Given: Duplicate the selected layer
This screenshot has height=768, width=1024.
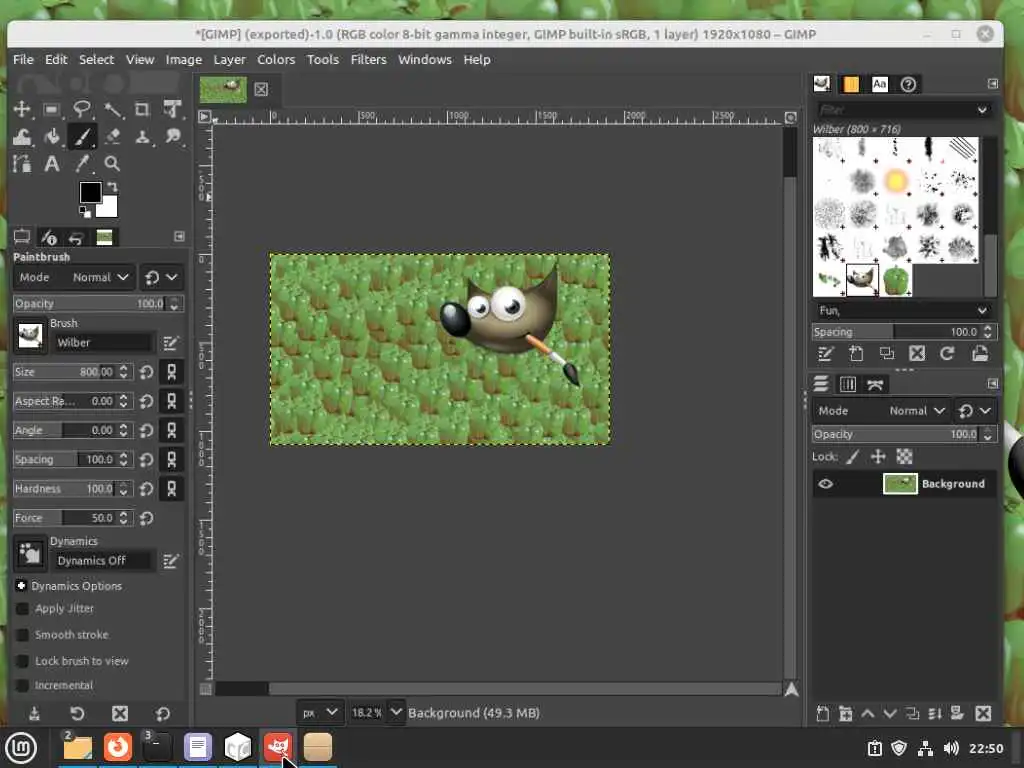Looking at the screenshot, I should tap(912, 714).
